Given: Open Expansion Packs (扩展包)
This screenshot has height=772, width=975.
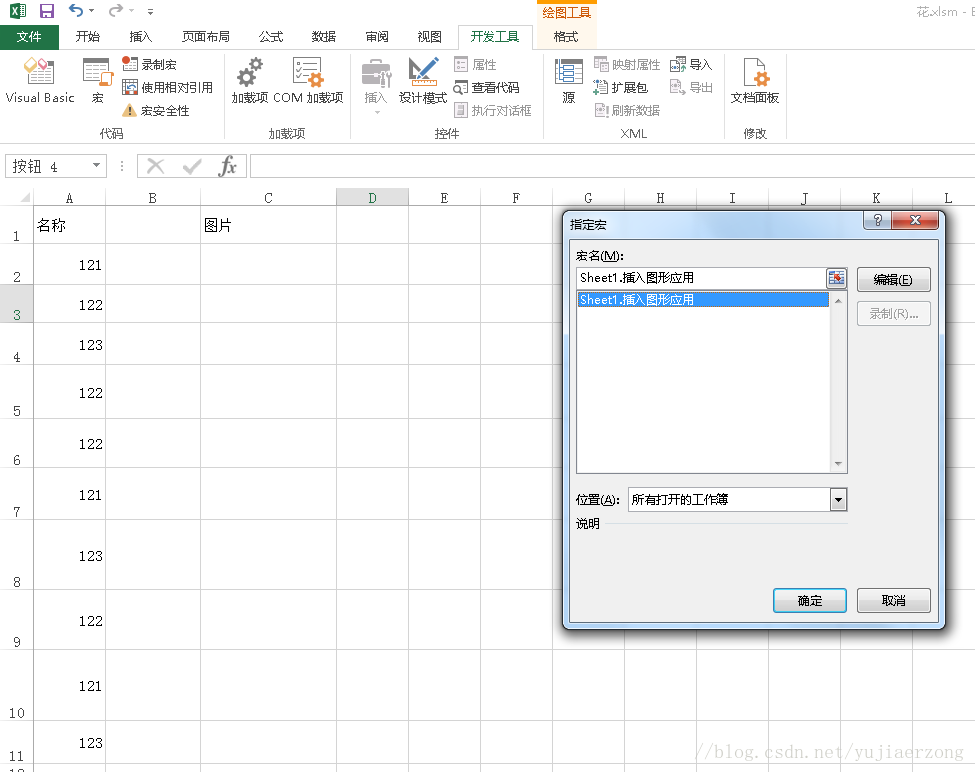Looking at the screenshot, I should tap(621, 88).
